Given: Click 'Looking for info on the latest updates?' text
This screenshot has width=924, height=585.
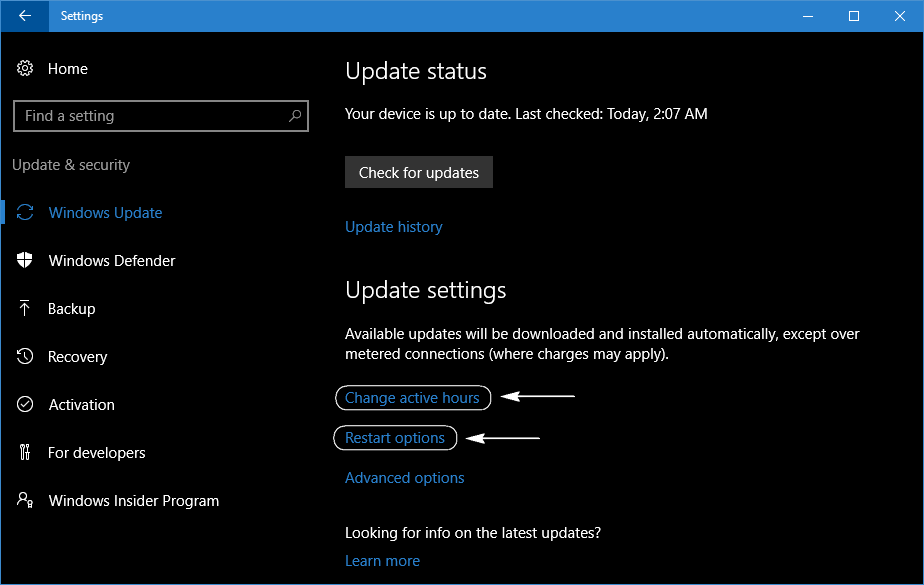Looking at the screenshot, I should [473, 533].
